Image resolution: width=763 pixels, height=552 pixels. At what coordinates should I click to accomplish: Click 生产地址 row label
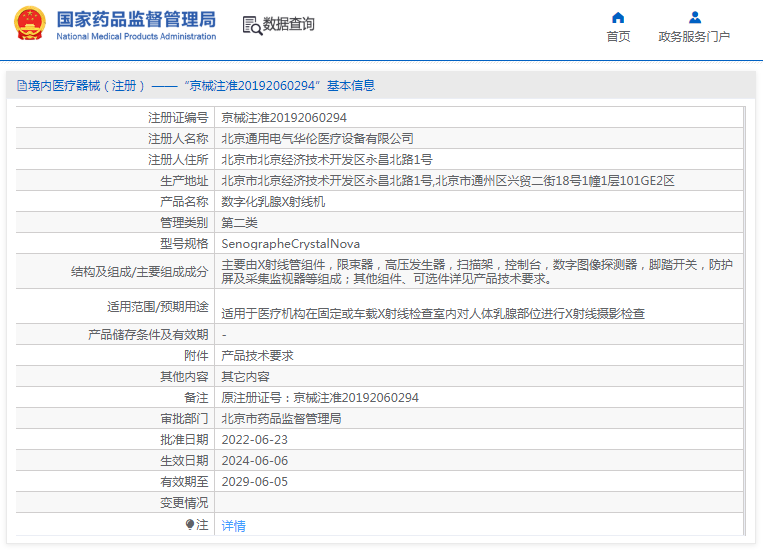[184, 181]
